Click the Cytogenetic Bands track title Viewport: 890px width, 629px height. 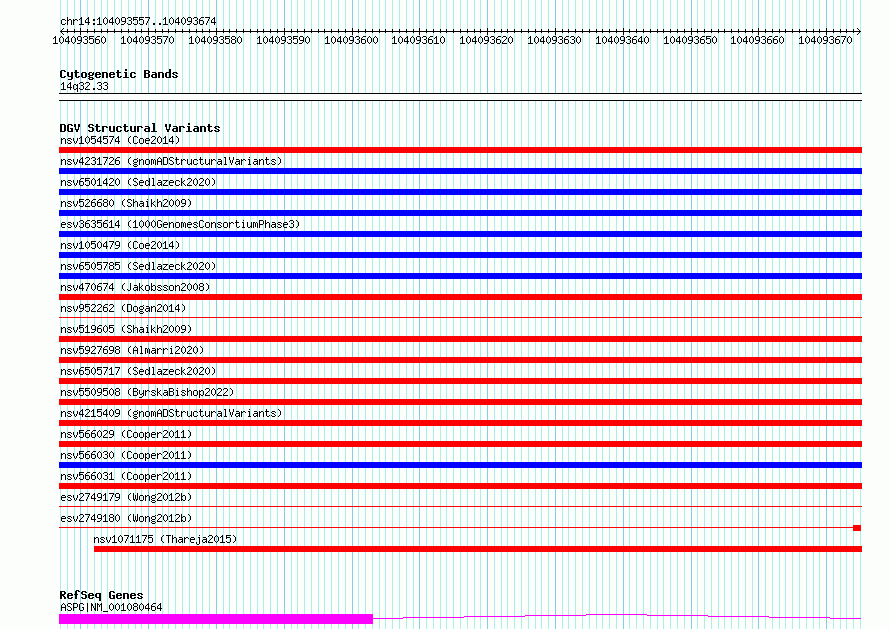pos(119,74)
